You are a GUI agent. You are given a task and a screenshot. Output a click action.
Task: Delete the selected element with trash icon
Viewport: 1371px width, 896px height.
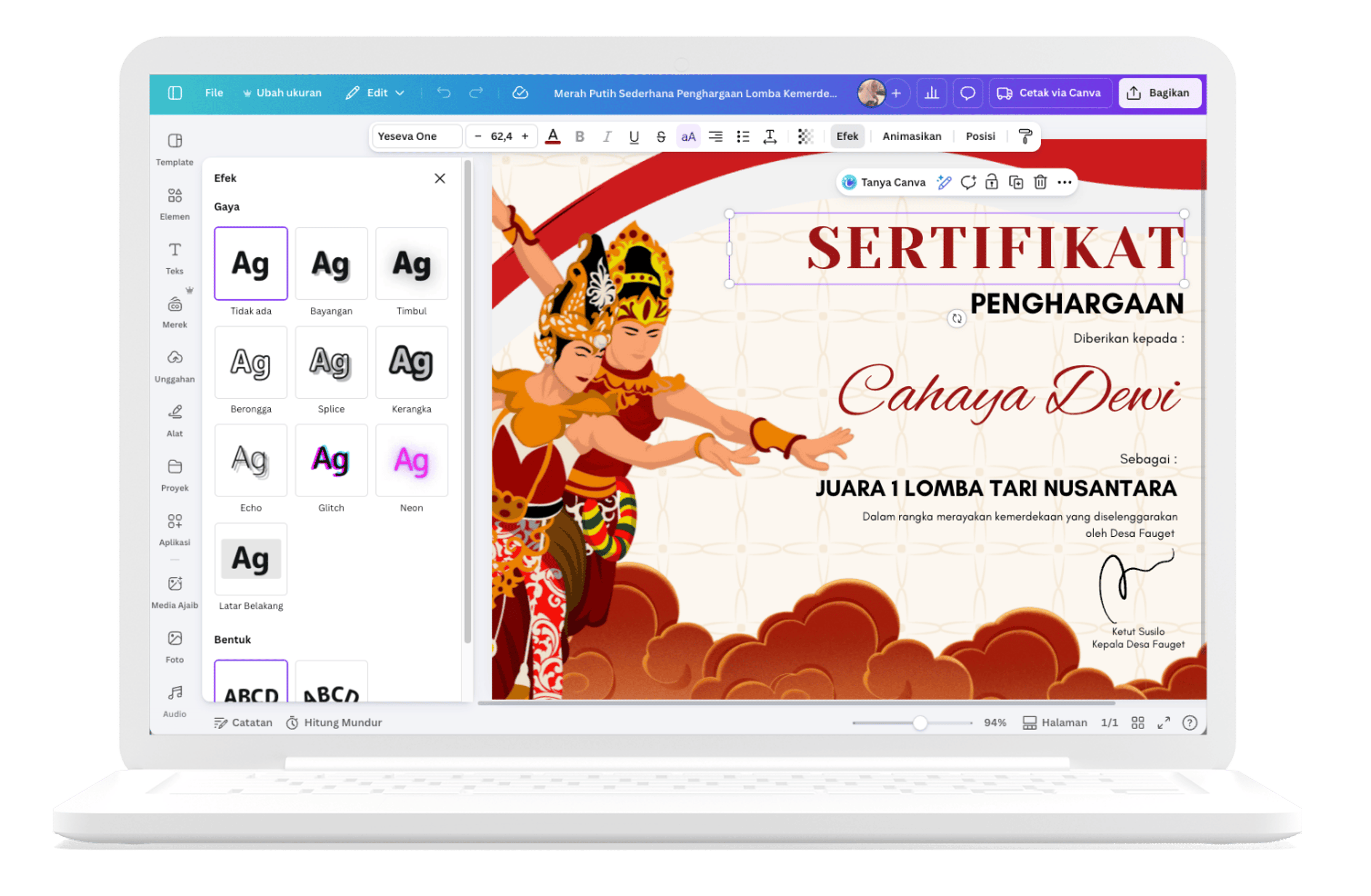[1040, 182]
